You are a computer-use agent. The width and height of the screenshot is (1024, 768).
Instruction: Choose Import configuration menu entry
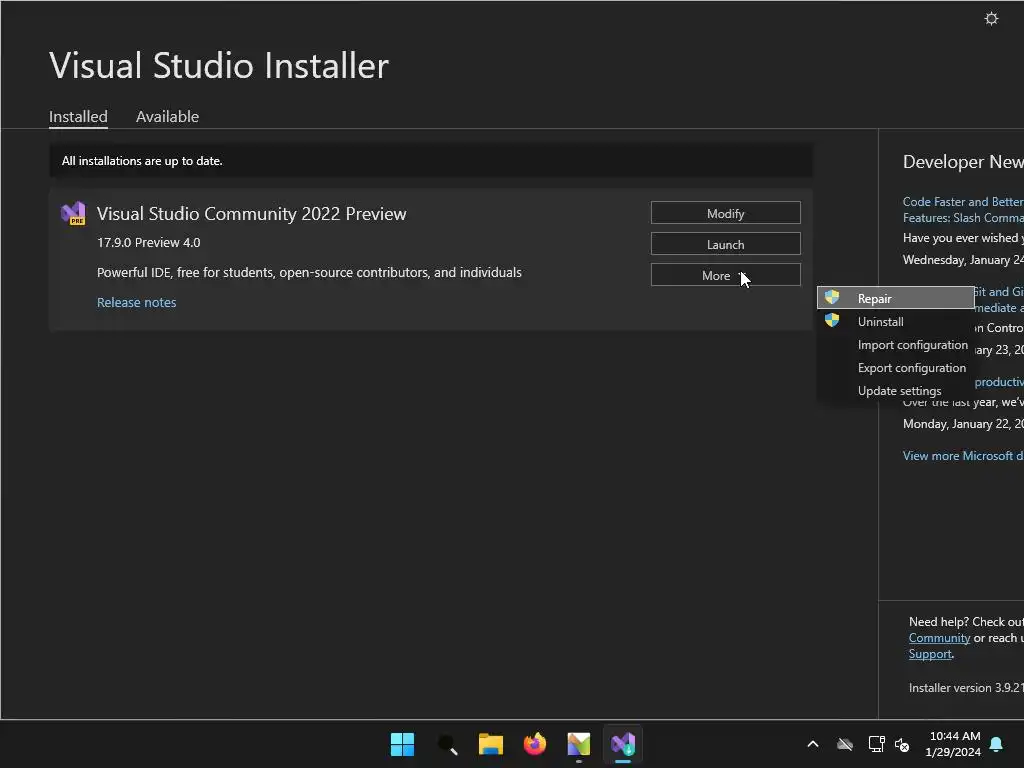(x=895, y=345)
